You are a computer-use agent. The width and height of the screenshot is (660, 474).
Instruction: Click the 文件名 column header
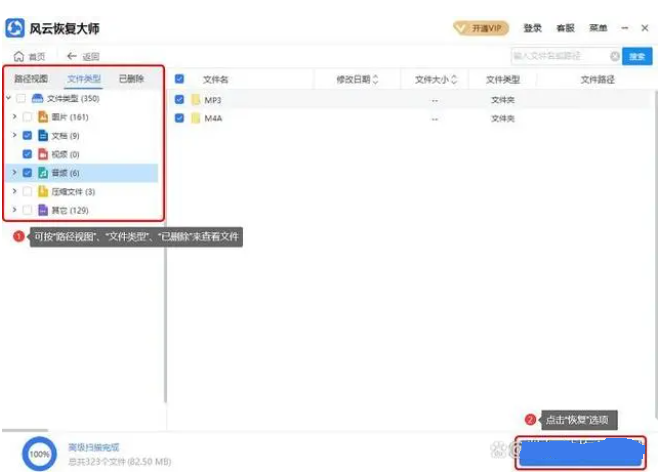coord(216,79)
